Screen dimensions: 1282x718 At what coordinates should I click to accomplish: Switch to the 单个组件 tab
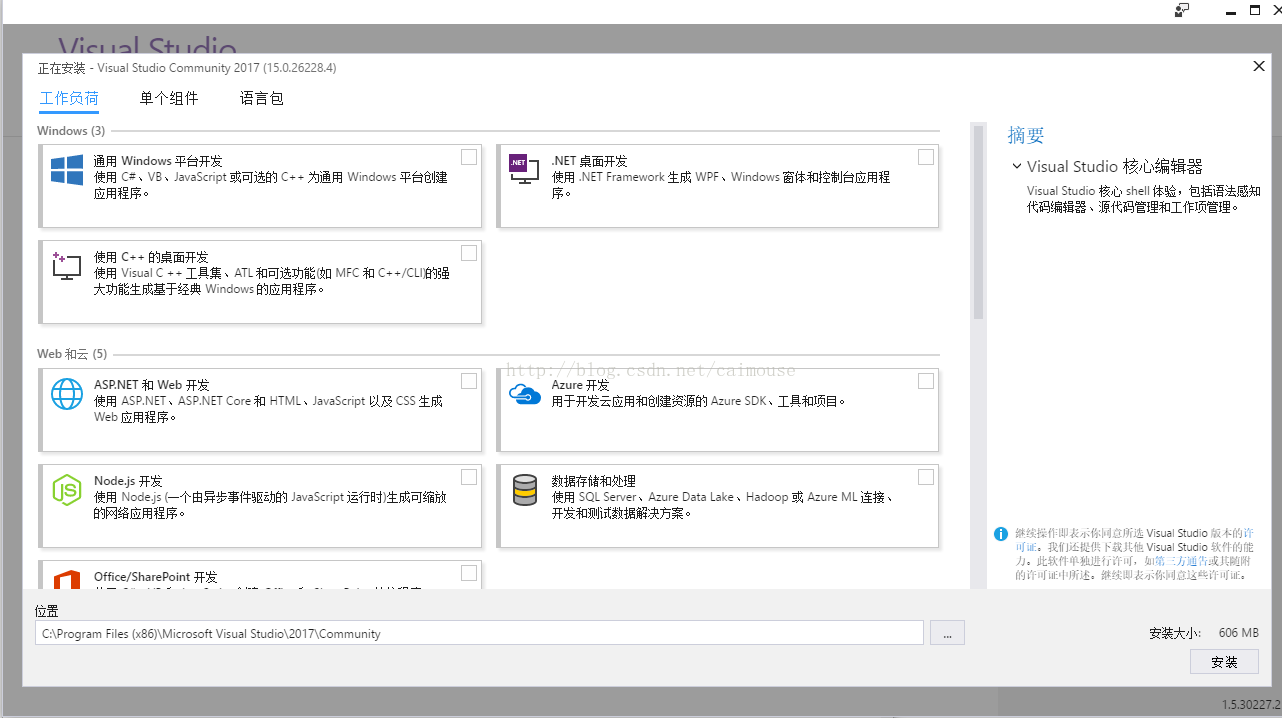tap(169, 98)
